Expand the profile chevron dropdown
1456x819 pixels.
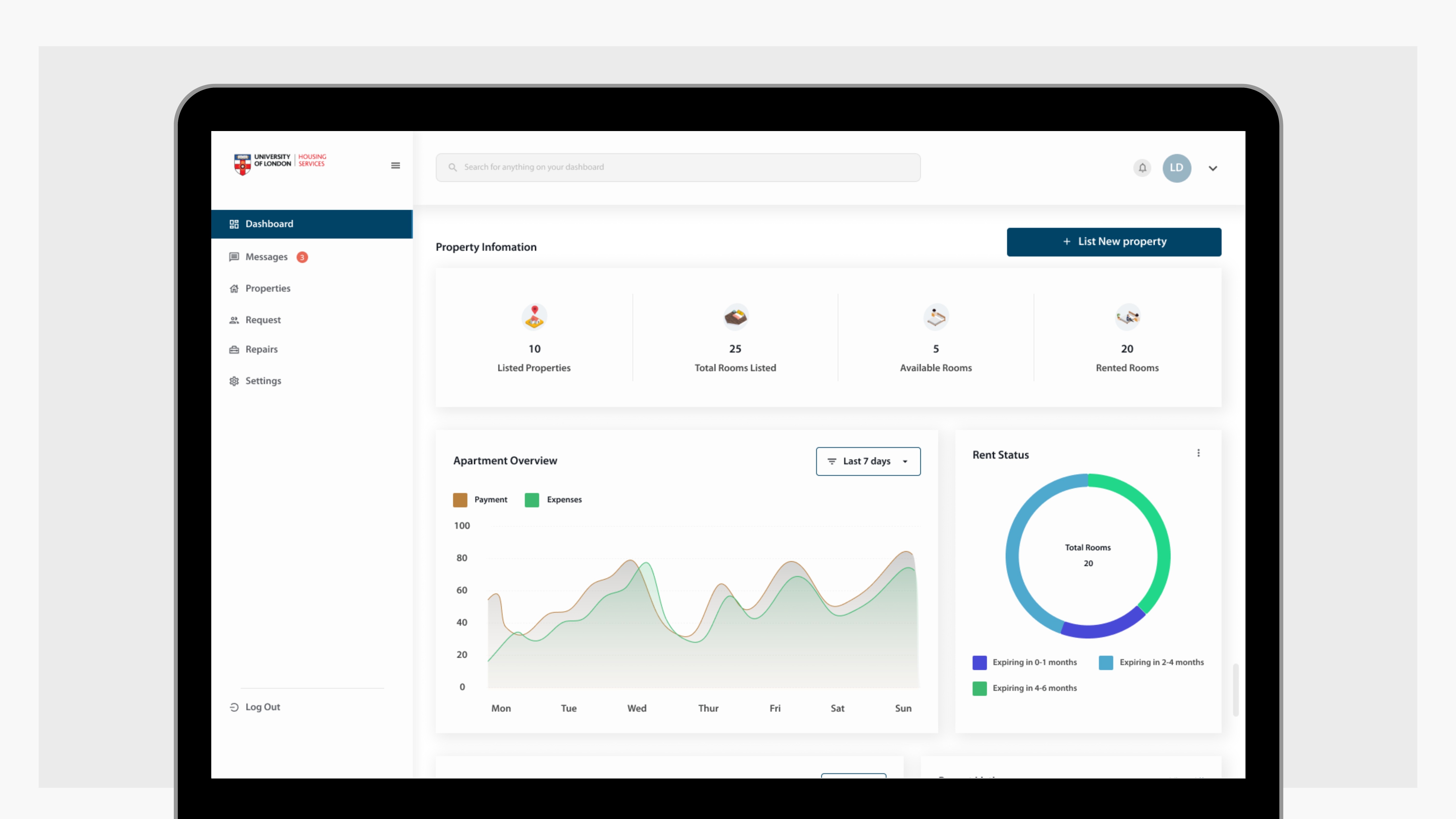click(1213, 168)
